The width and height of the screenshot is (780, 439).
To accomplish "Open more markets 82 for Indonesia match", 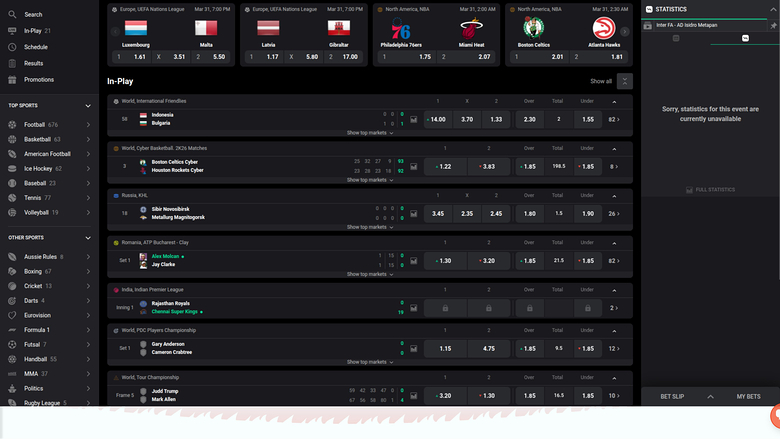I will [x=614, y=120].
